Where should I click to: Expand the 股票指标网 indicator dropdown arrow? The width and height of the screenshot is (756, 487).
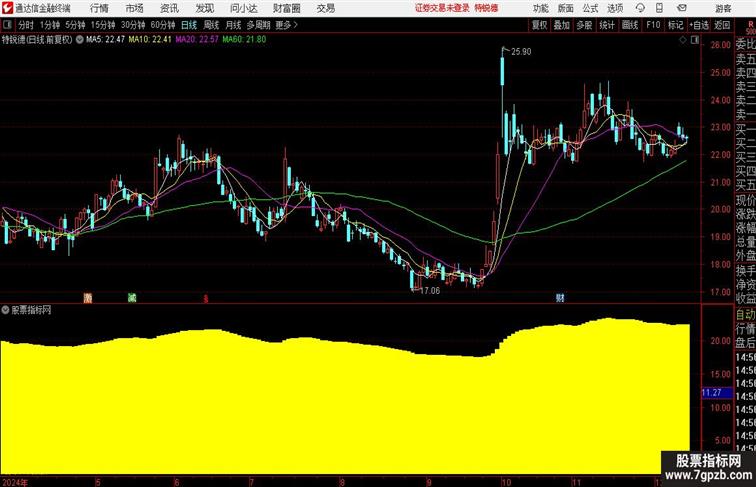(x=5, y=310)
